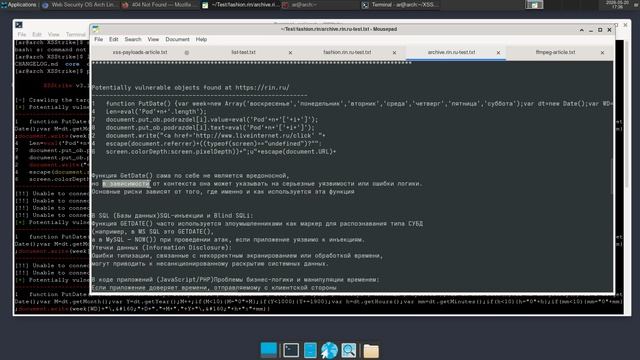Close the archive.rin.ru-test.txt tab
This screenshot has width=640, height=360.
point(498,53)
